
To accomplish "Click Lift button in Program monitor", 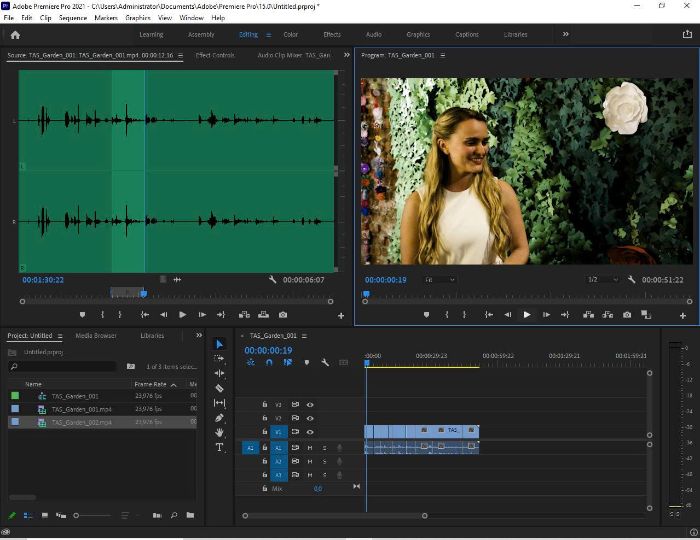I will [588, 315].
